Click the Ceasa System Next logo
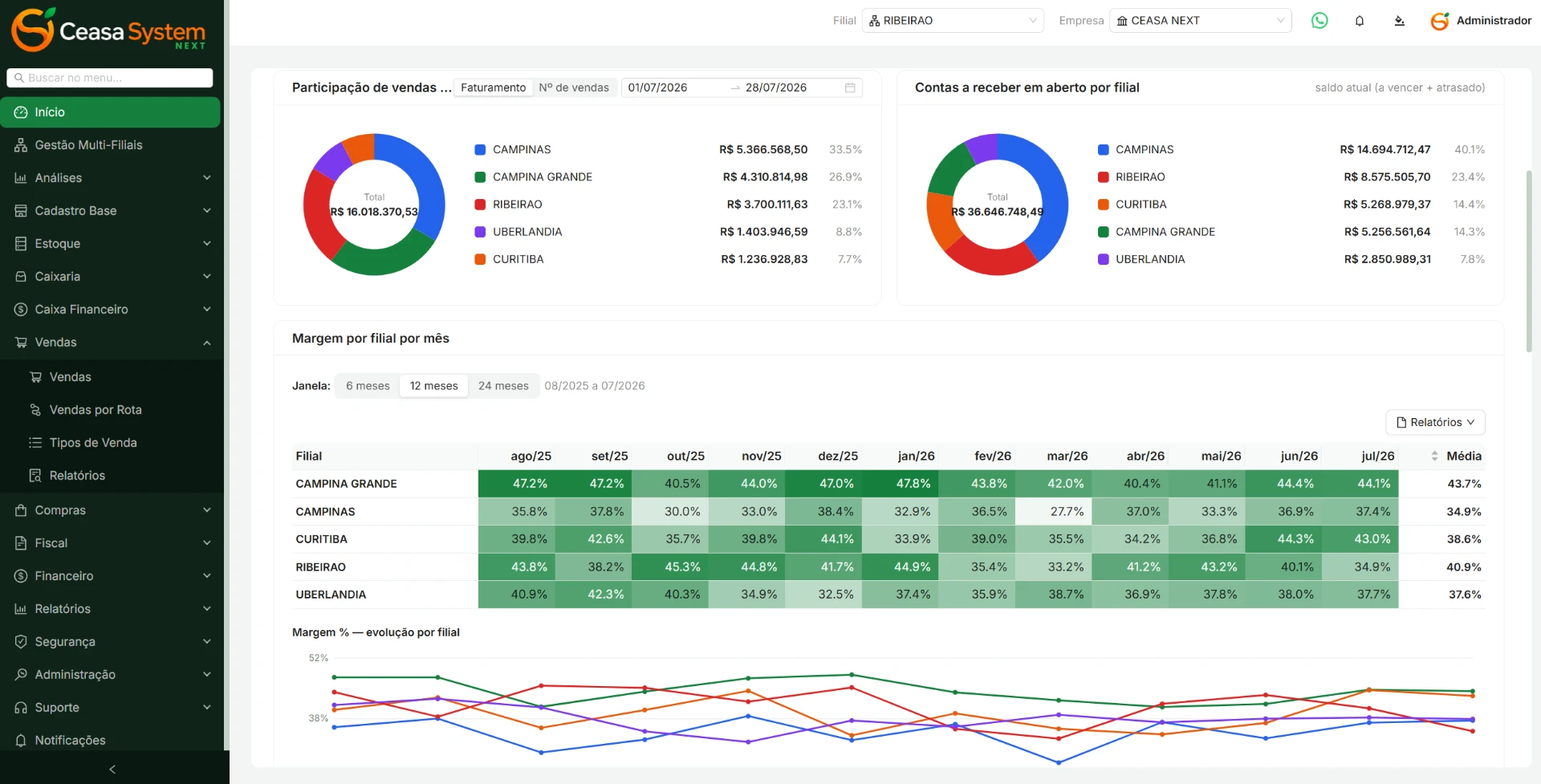Viewport: 1541px width, 784px height. pos(109,30)
